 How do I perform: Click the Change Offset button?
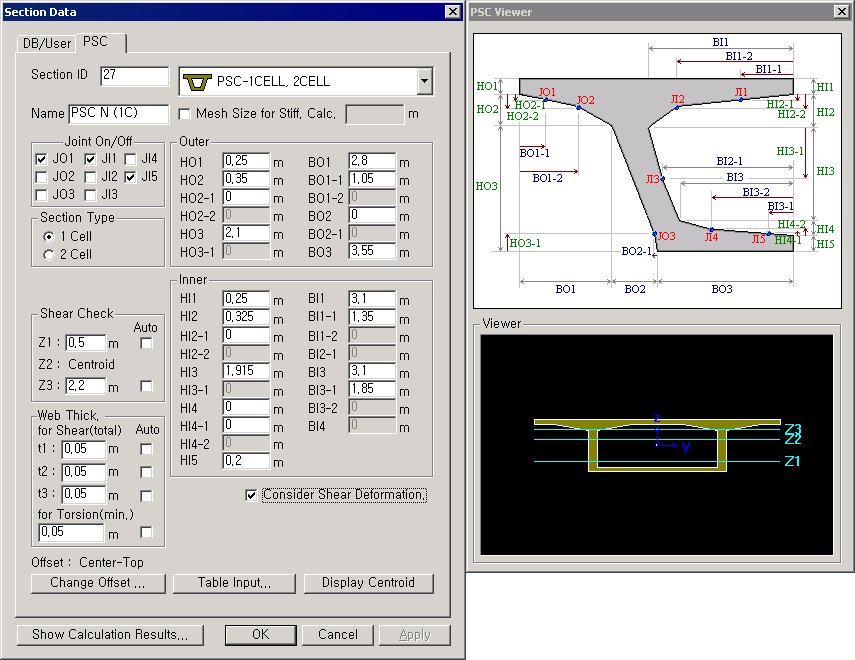pos(98,583)
